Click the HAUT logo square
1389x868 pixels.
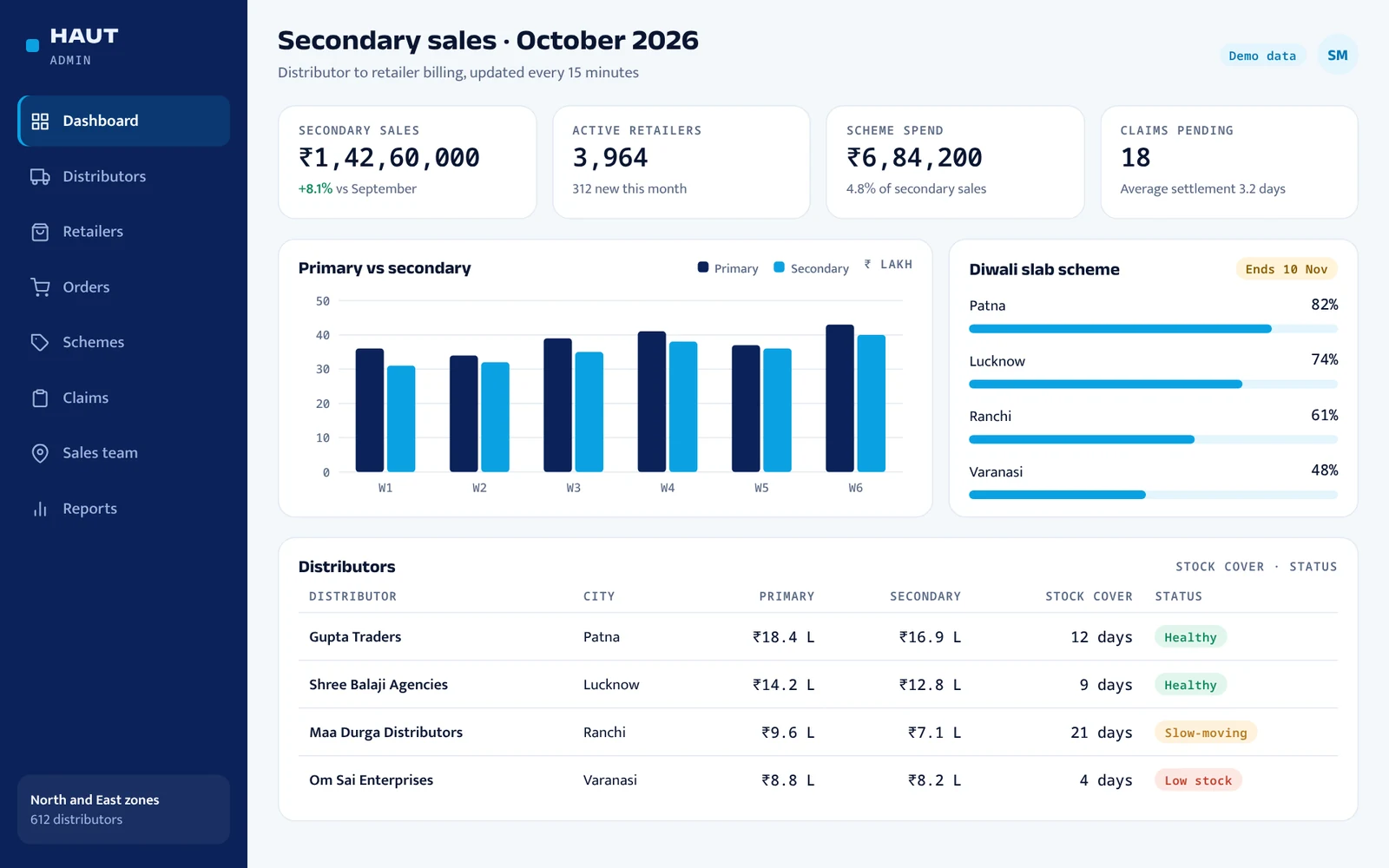pos(33,46)
